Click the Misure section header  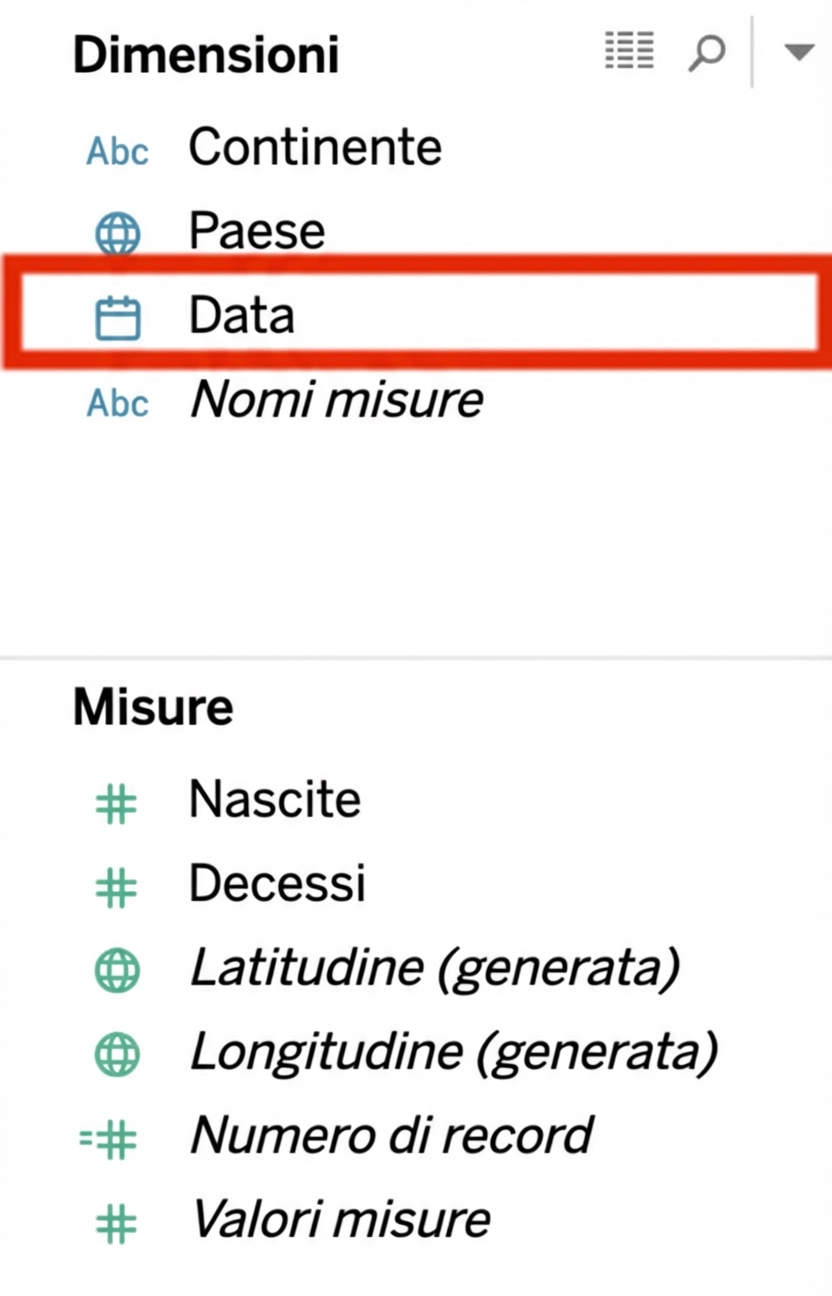pyautogui.click(x=153, y=708)
